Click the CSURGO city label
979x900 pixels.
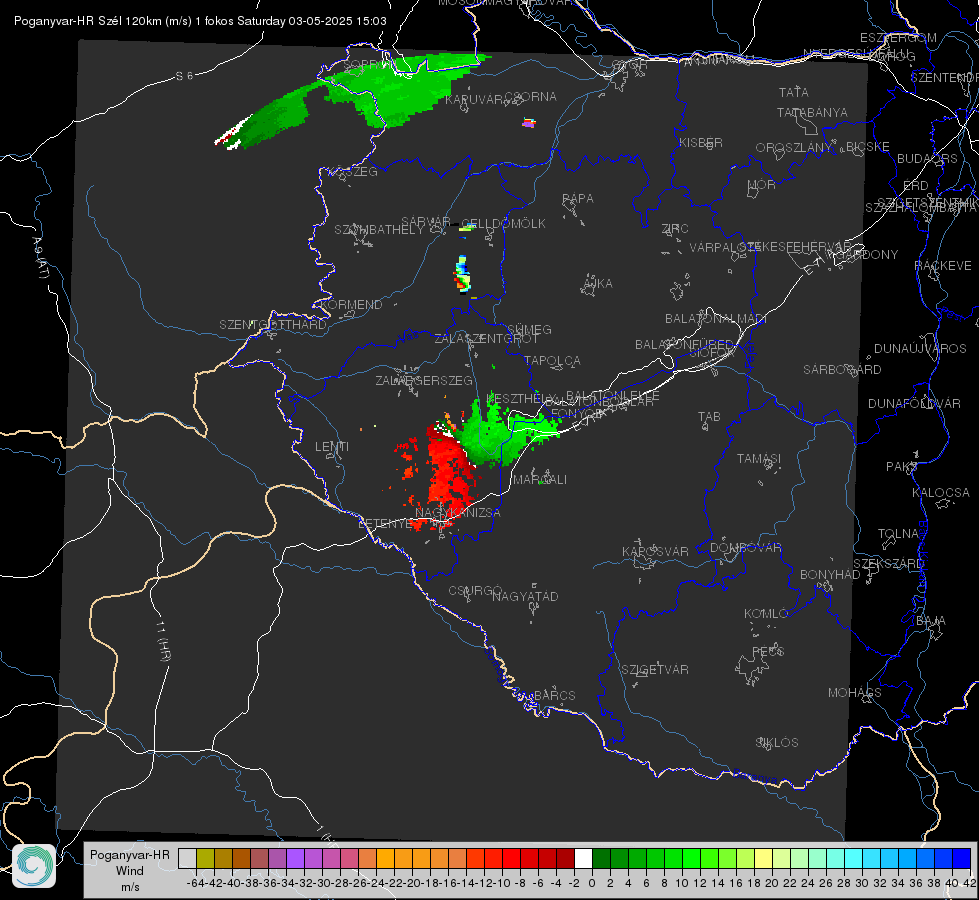[x=475, y=591]
